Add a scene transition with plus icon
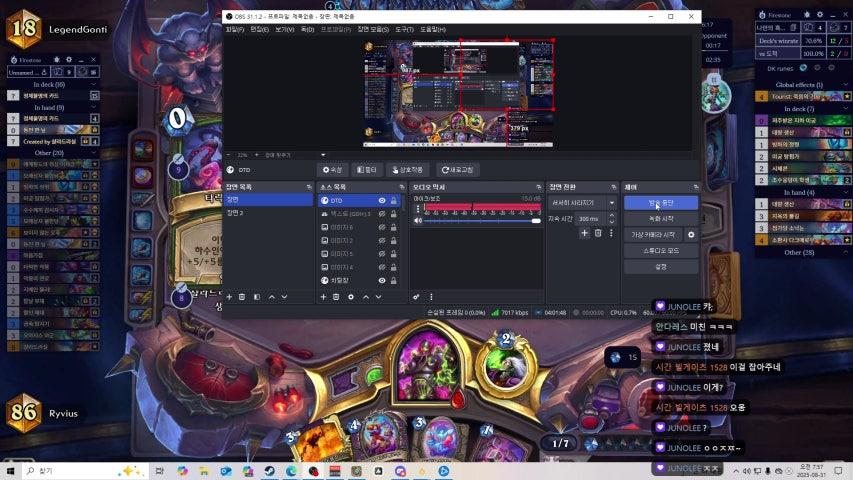Image resolution: width=853 pixels, height=480 pixels. [584, 233]
